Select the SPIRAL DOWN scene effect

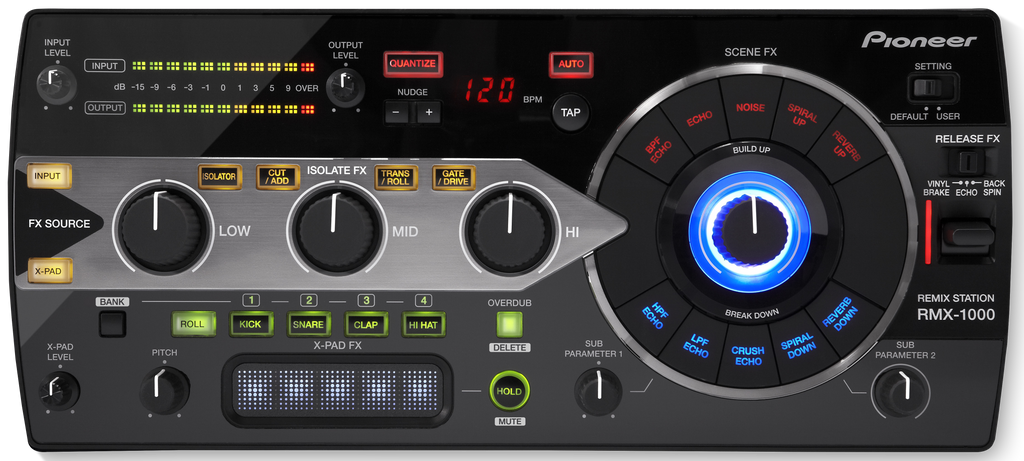799,345
